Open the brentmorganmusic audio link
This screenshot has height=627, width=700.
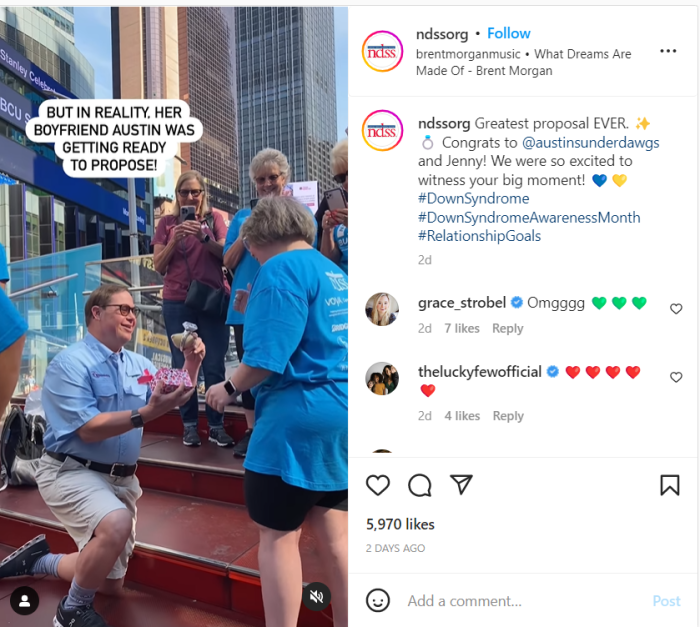468,54
